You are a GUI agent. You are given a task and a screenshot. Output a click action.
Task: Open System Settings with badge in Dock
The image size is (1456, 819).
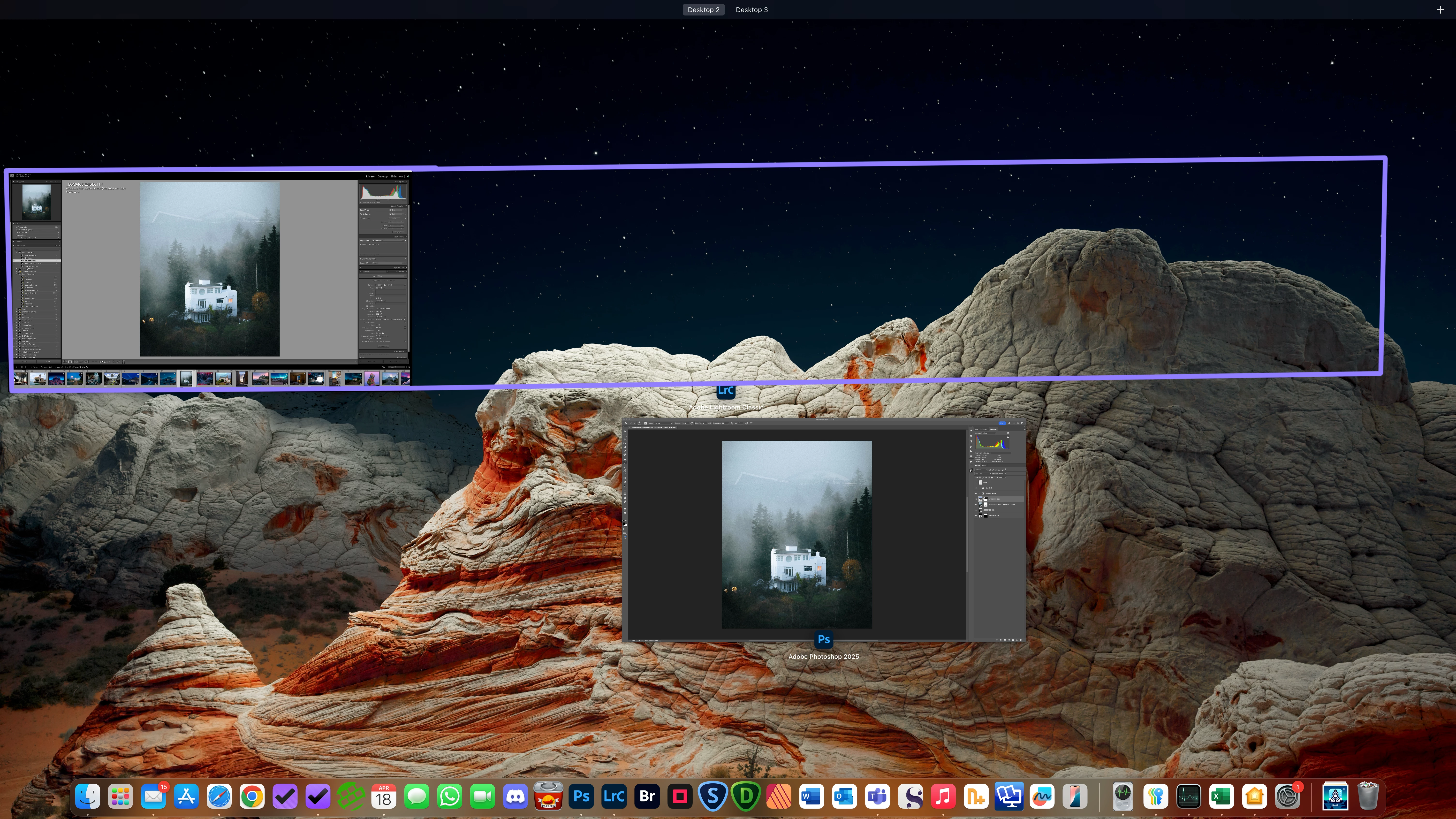click(x=1287, y=796)
